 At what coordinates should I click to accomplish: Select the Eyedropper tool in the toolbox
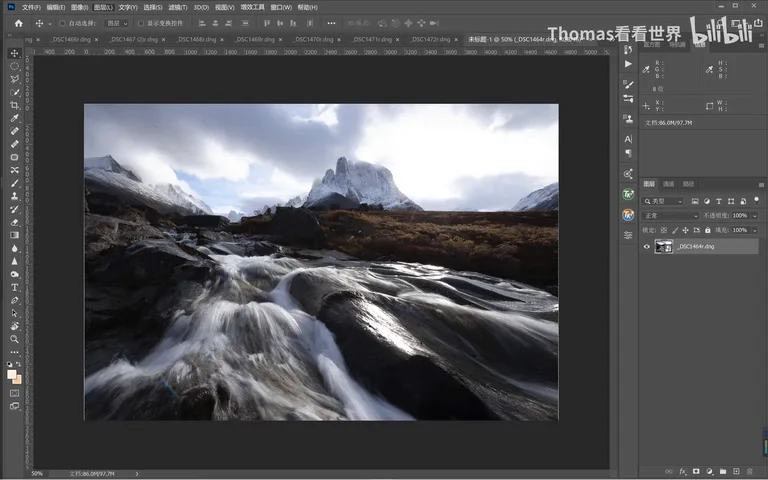click(x=15, y=118)
